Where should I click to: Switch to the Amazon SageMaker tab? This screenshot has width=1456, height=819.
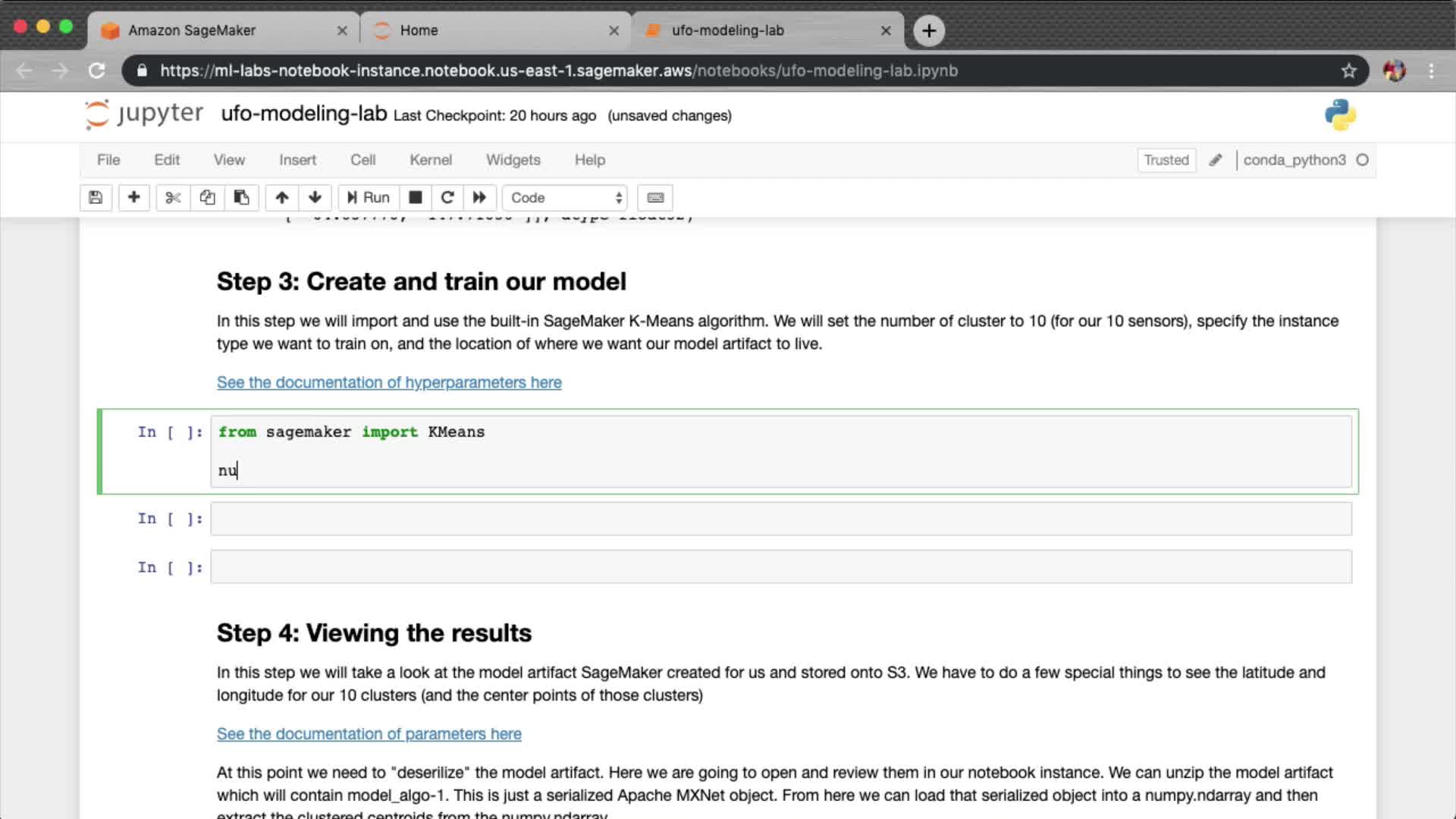pos(192,30)
